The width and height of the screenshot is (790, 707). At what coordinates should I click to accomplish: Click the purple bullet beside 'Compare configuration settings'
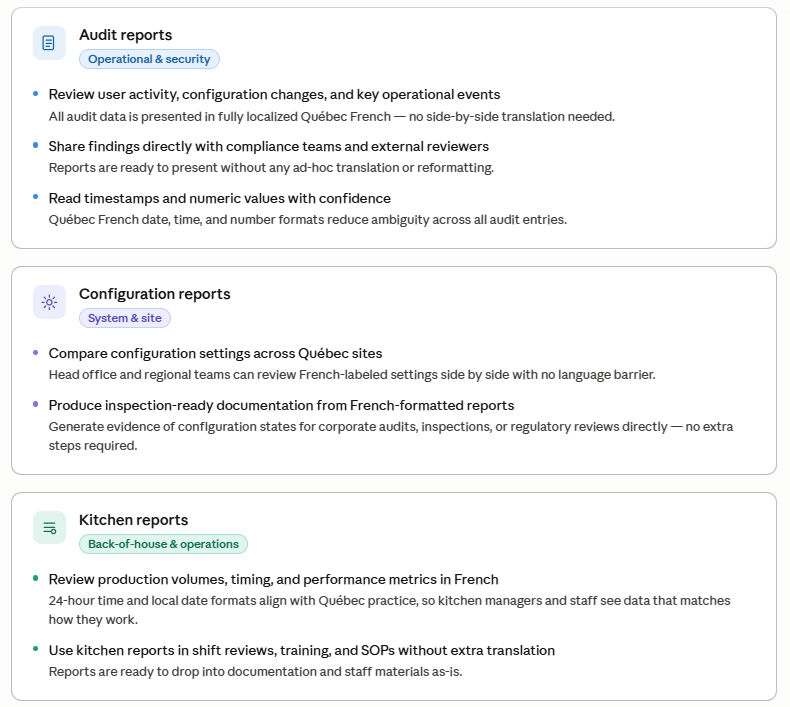(35, 352)
